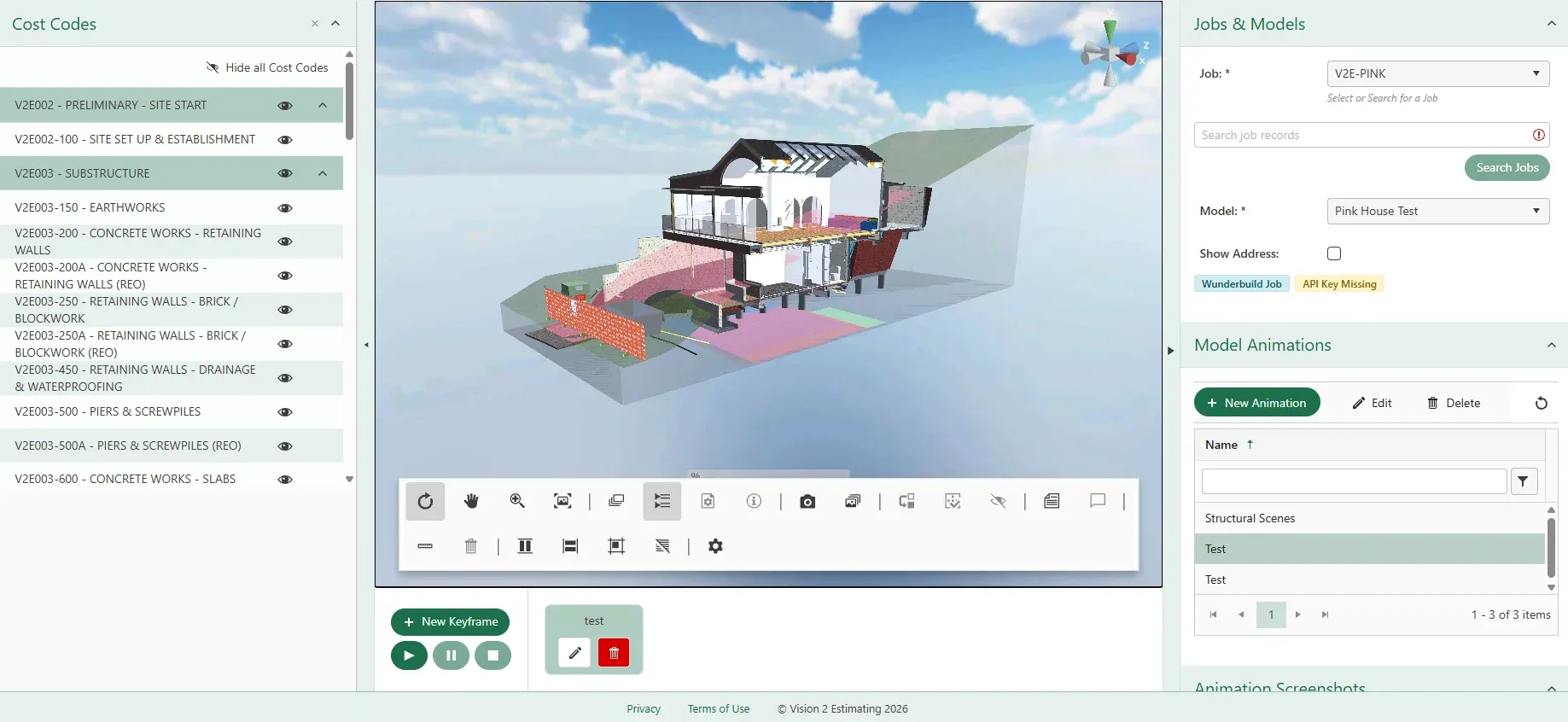The image size is (1568, 722).
Task: Go to page 1 in animations pager
Action: click(1271, 614)
